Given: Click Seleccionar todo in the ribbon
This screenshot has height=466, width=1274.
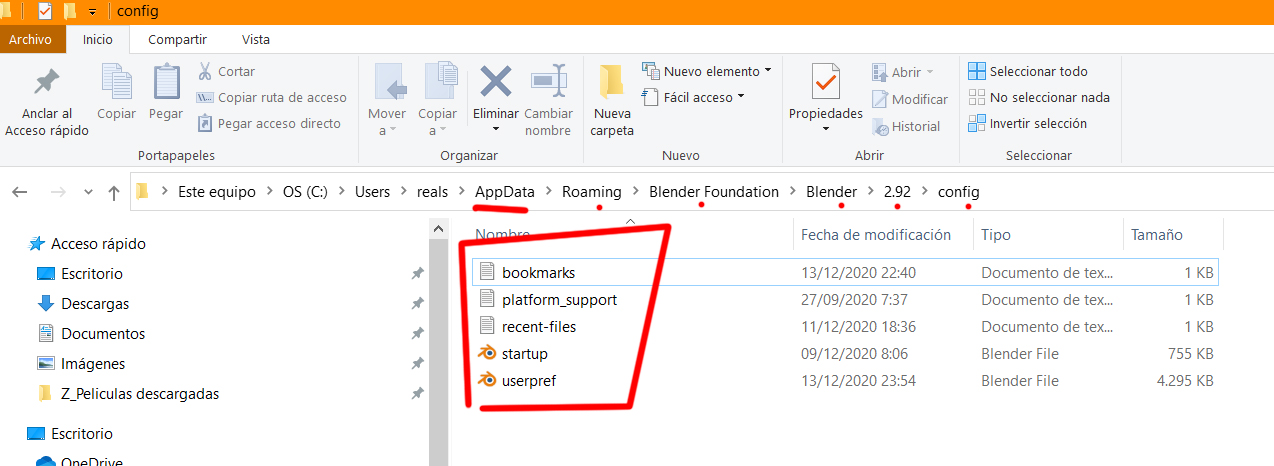Looking at the screenshot, I should click(1028, 72).
